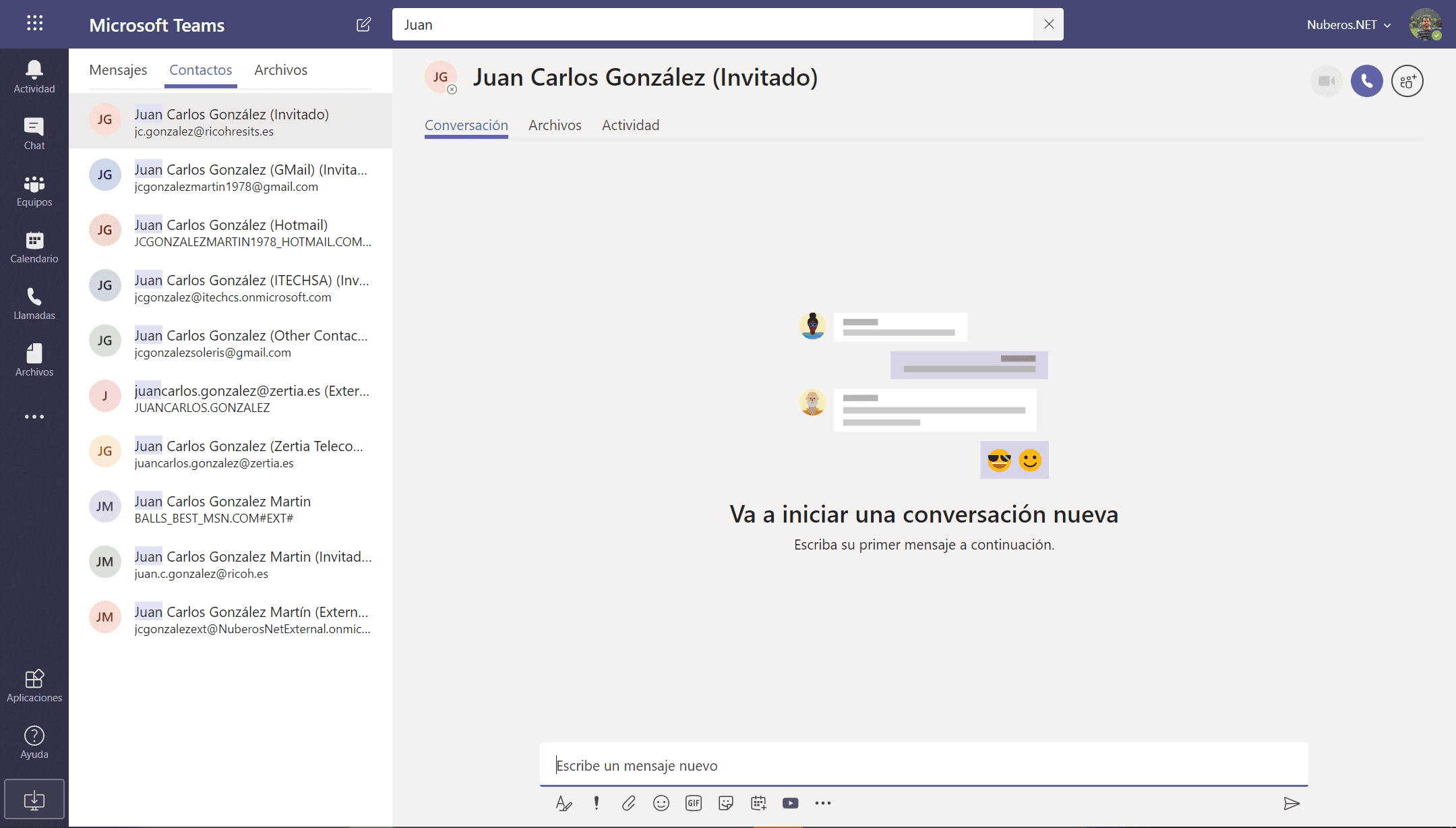1456x828 pixels.
Task: Open Conversación tab in chat
Action: [x=466, y=125]
